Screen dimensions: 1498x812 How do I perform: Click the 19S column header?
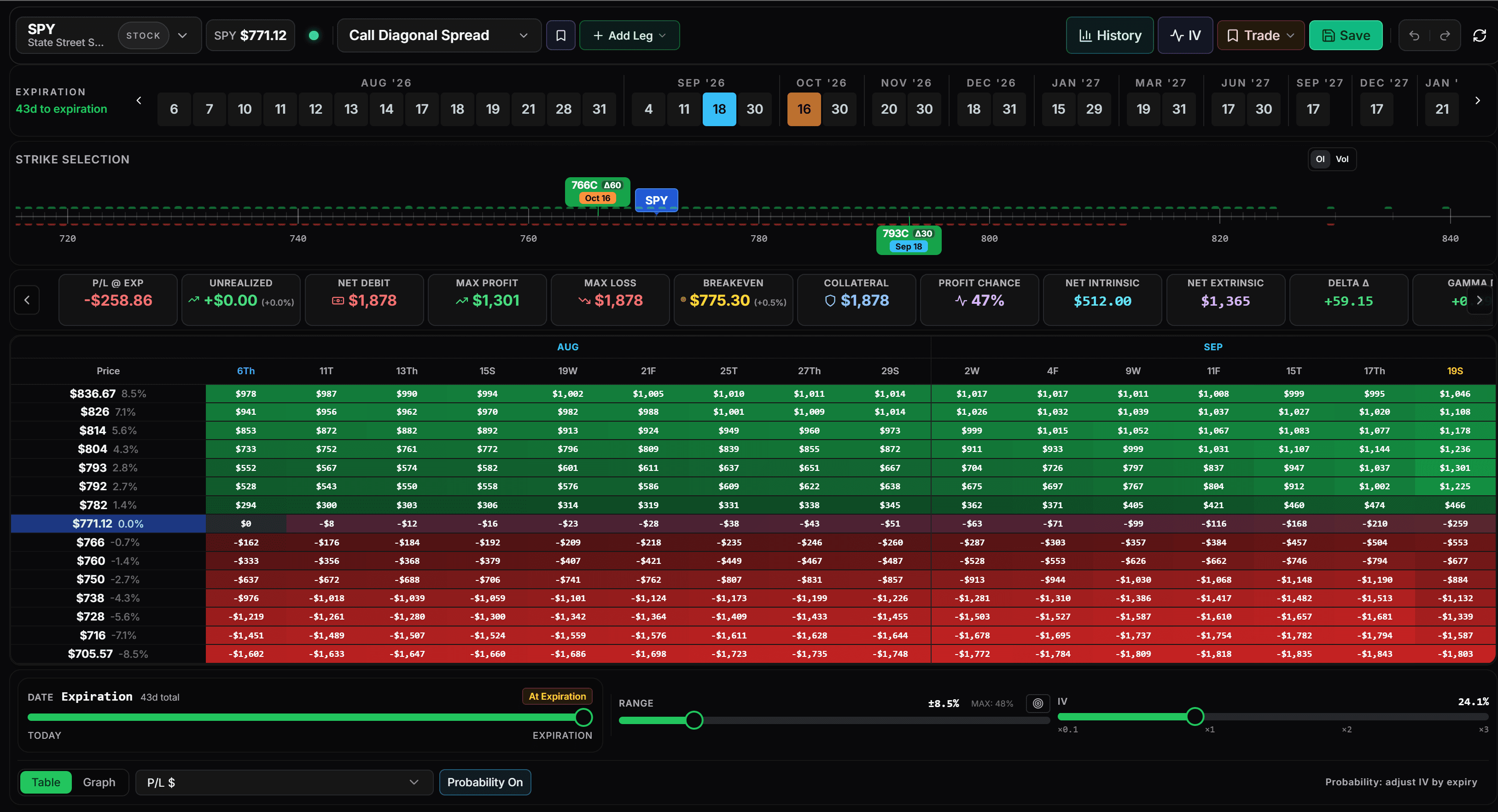coord(1455,371)
